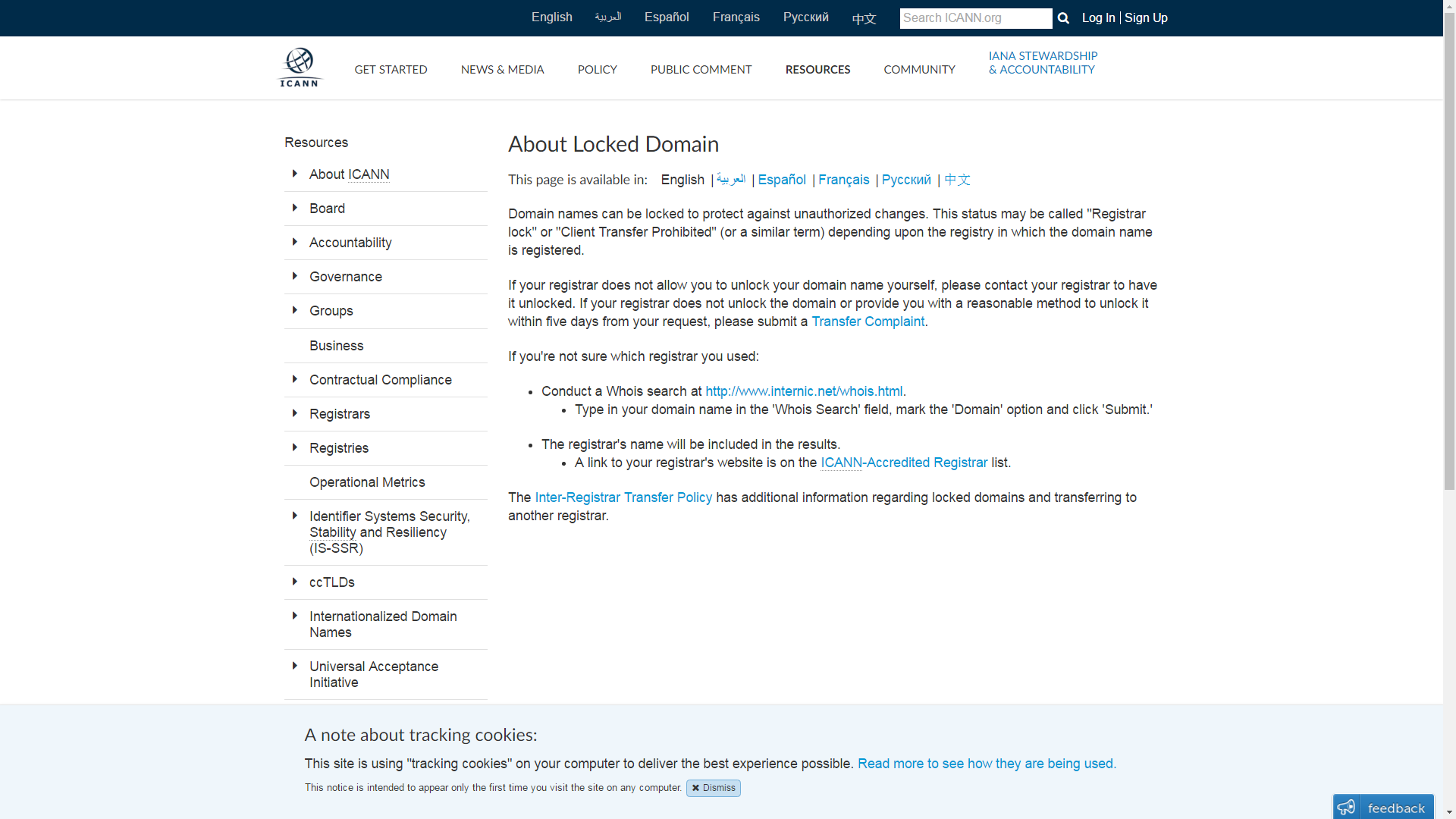Screen dimensions: 1456x819
Task: Expand the Governance sidebar arrow
Action: pyautogui.click(x=294, y=276)
